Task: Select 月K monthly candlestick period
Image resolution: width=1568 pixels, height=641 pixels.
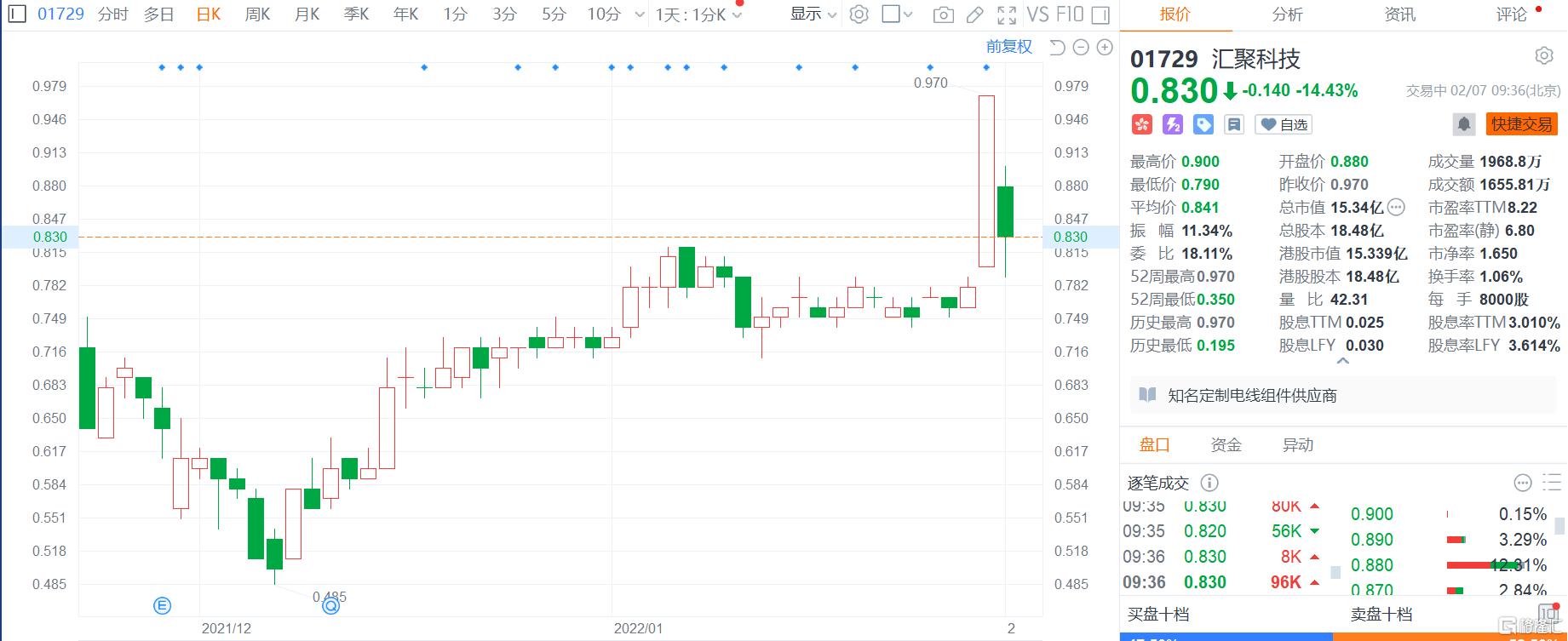Action: coord(307,14)
